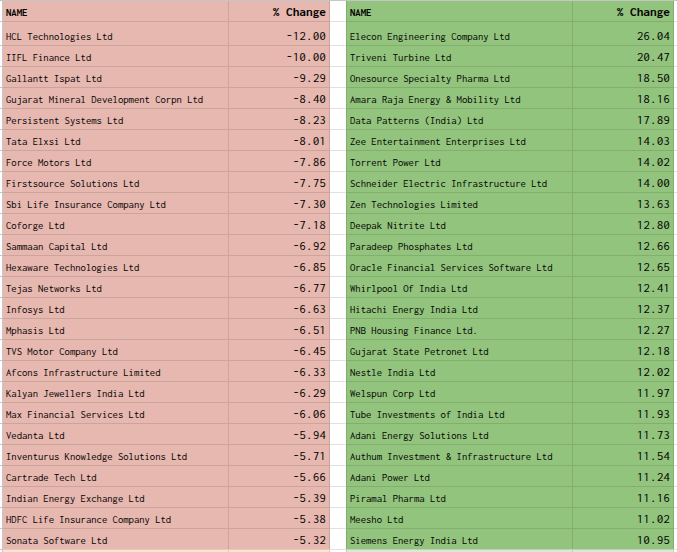Select Inventurus Knowledge Solutions Ltd cell
This screenshot has width=677, height=552.
coord(115,457)
